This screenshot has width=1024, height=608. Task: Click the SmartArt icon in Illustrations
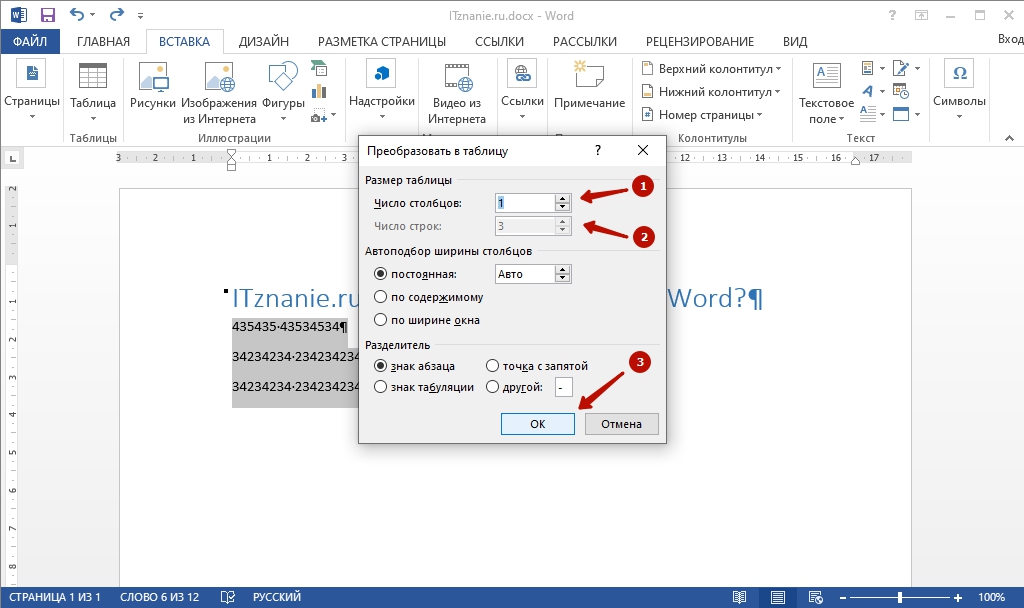[319, 68]
